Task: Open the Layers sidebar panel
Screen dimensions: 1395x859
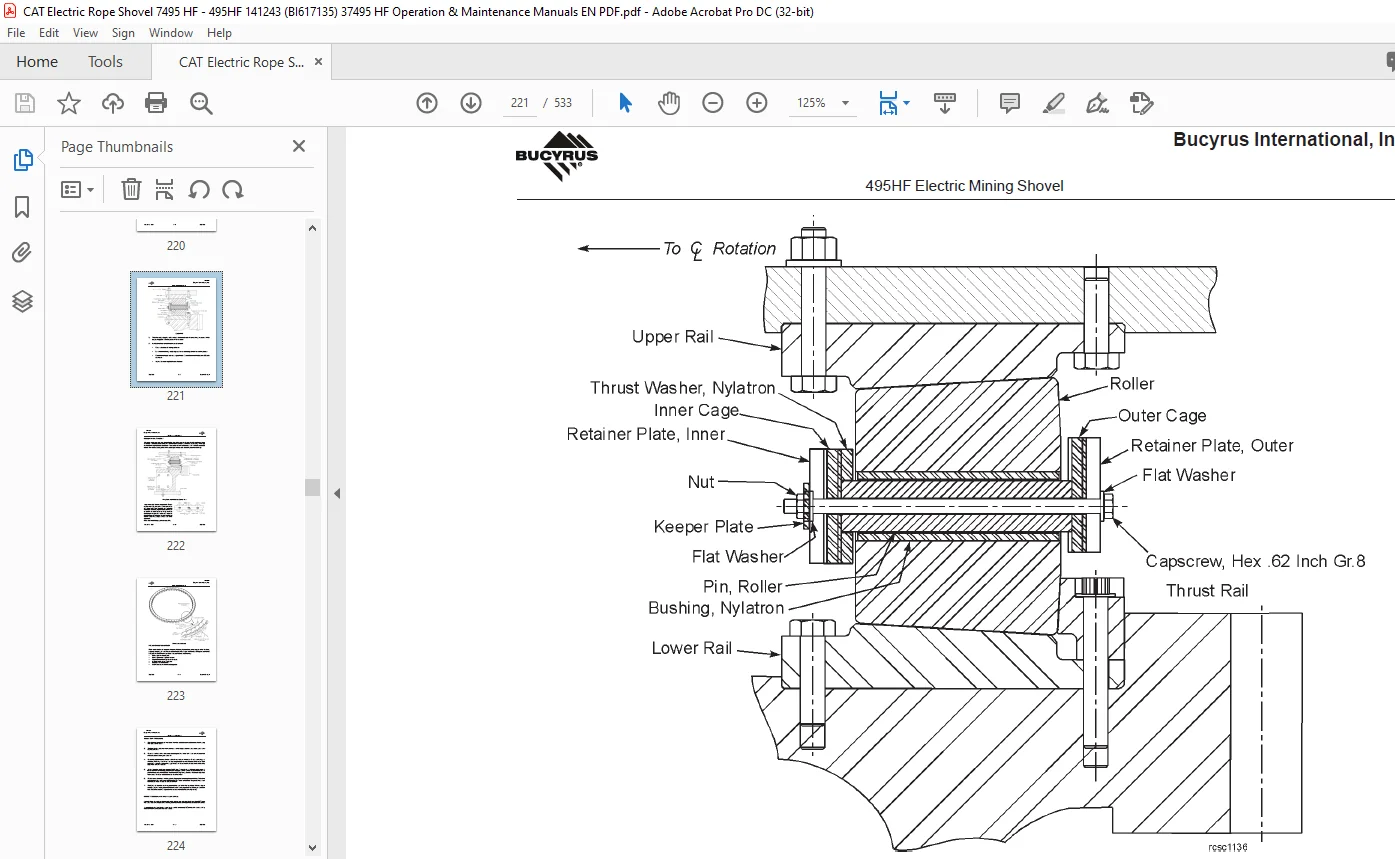Action: 22,301
